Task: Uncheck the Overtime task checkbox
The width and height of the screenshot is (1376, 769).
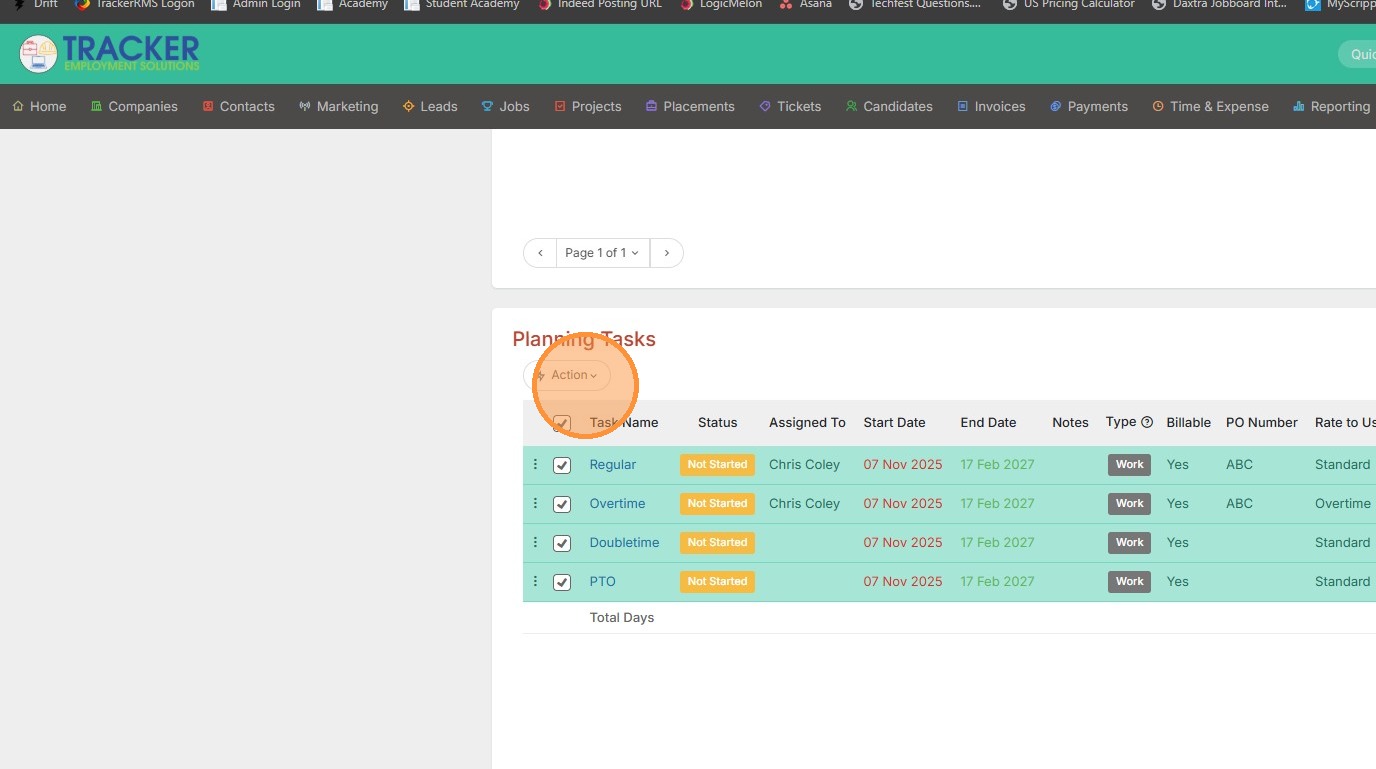Action: (x=562, y=504)
